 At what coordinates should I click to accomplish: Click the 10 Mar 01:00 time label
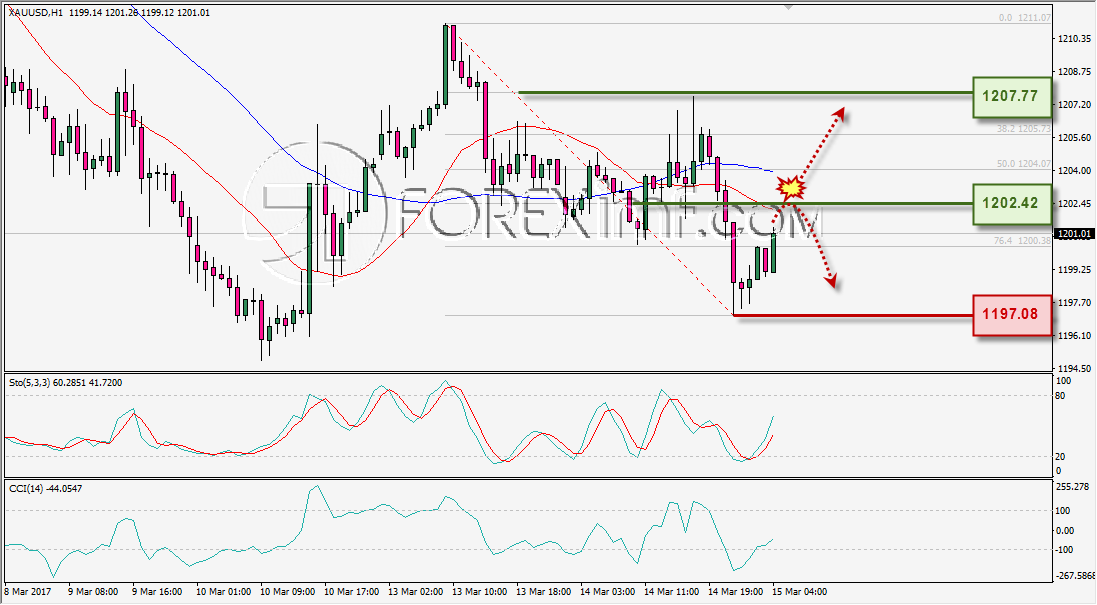[223, 592]
